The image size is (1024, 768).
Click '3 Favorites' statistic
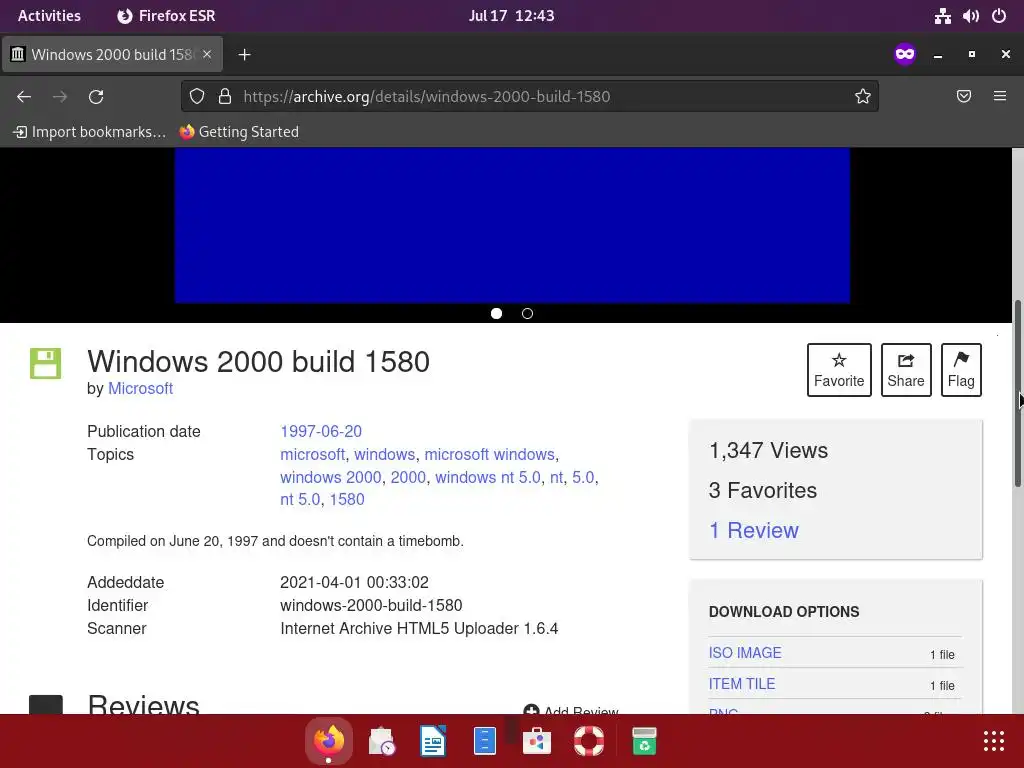(x=763, y=490)
